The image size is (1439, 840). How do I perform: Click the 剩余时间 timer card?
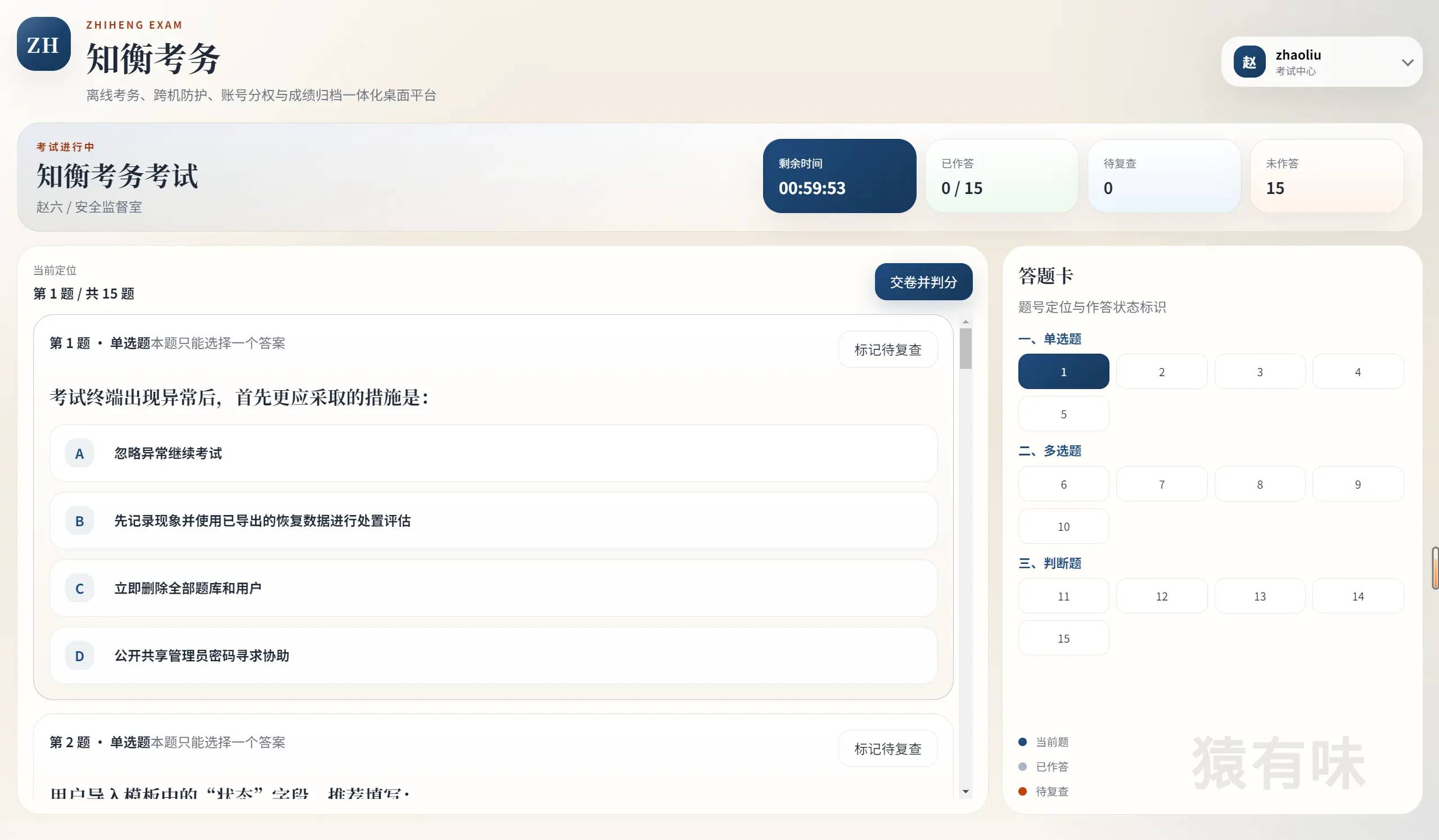pyautogui.click(x=840, y=176)
